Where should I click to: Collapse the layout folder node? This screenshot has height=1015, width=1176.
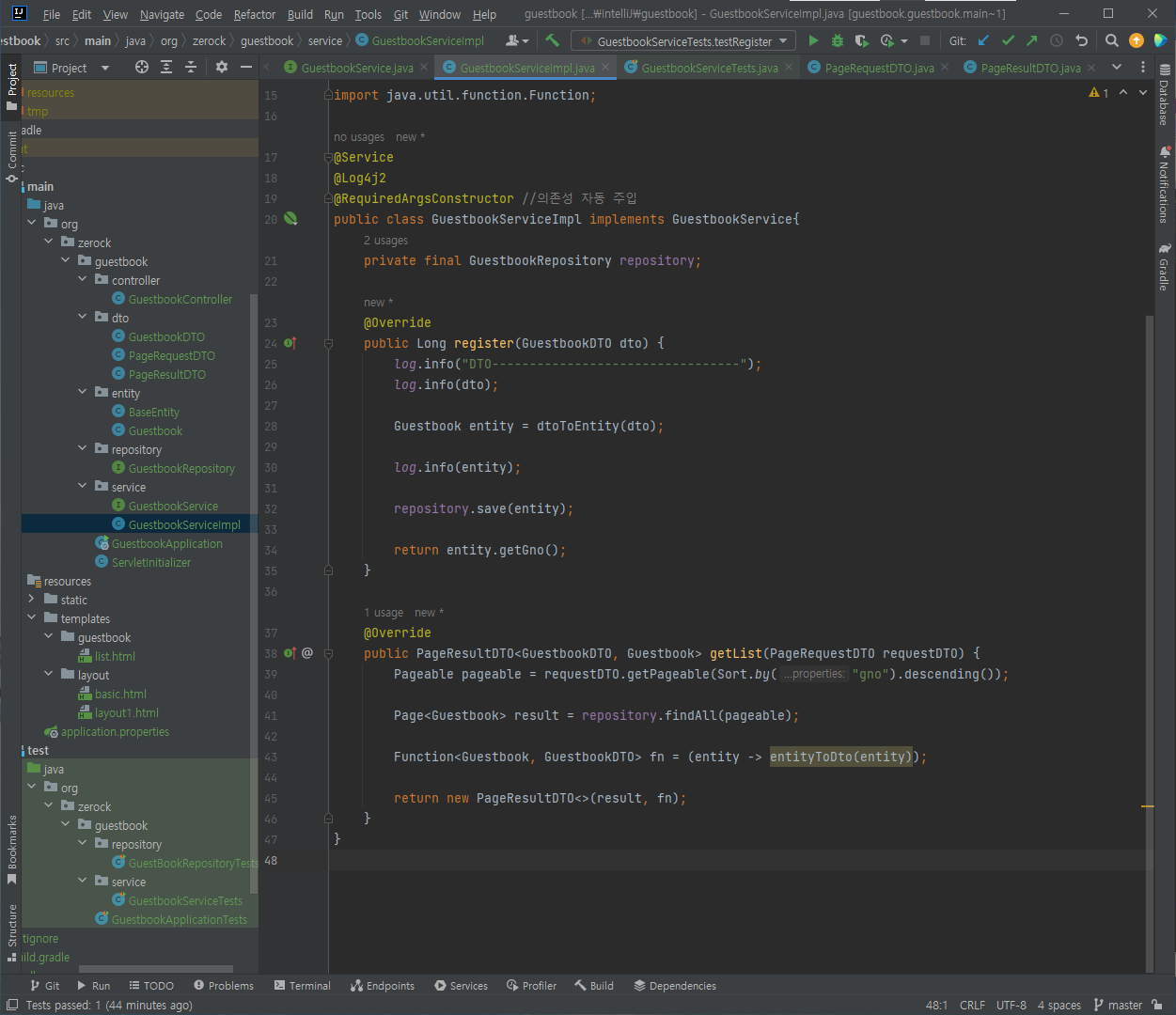pyautogui.click(x=49, y=674)
